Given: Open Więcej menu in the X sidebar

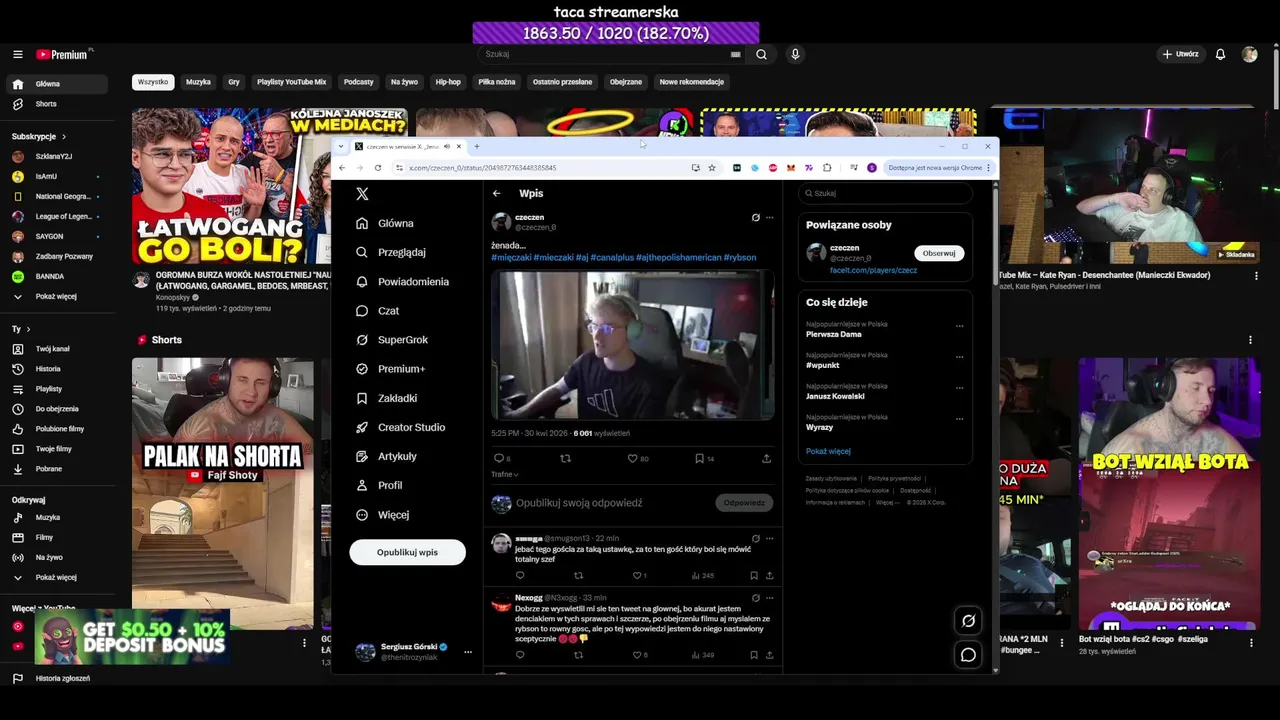Looking at the screenshot, I should click(x=383, y=515).
